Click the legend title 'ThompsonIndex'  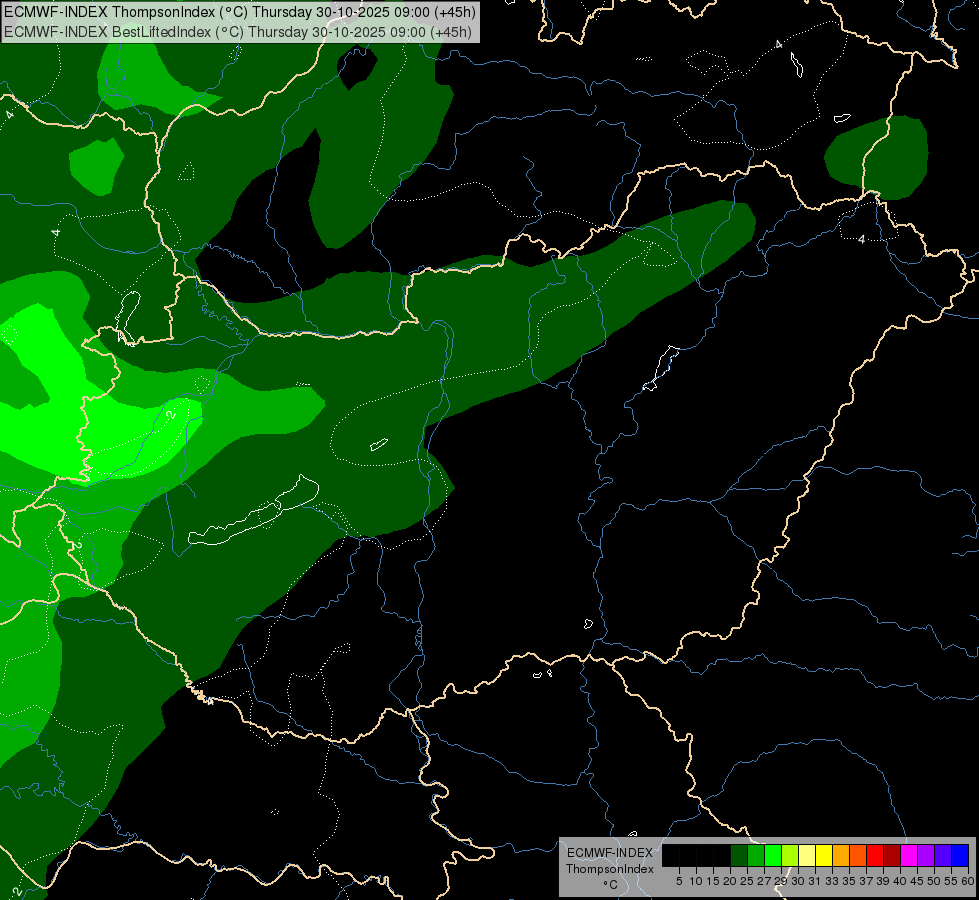tap(610, 869)
